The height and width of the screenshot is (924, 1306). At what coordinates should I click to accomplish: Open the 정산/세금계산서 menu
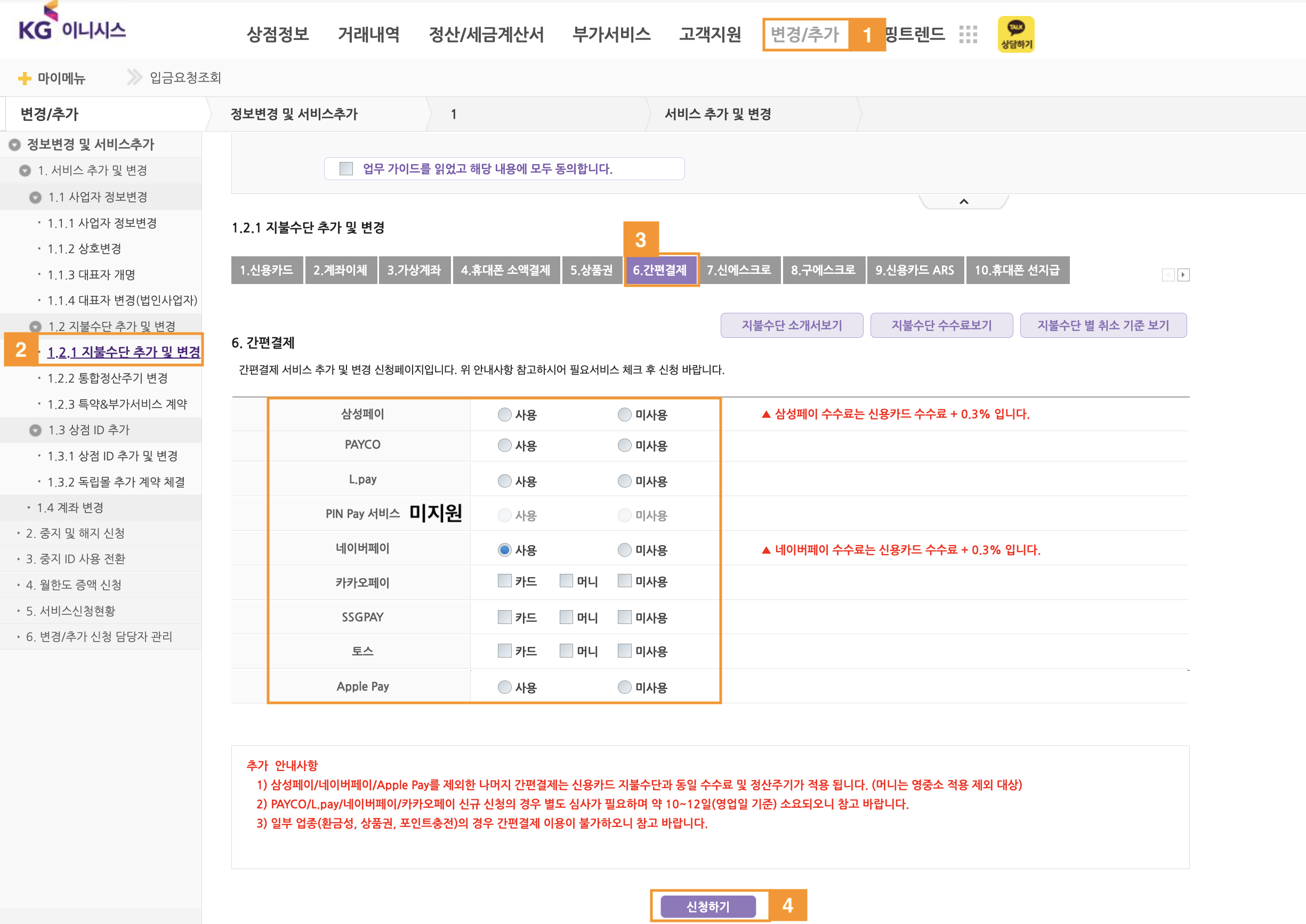pos(486,35)
